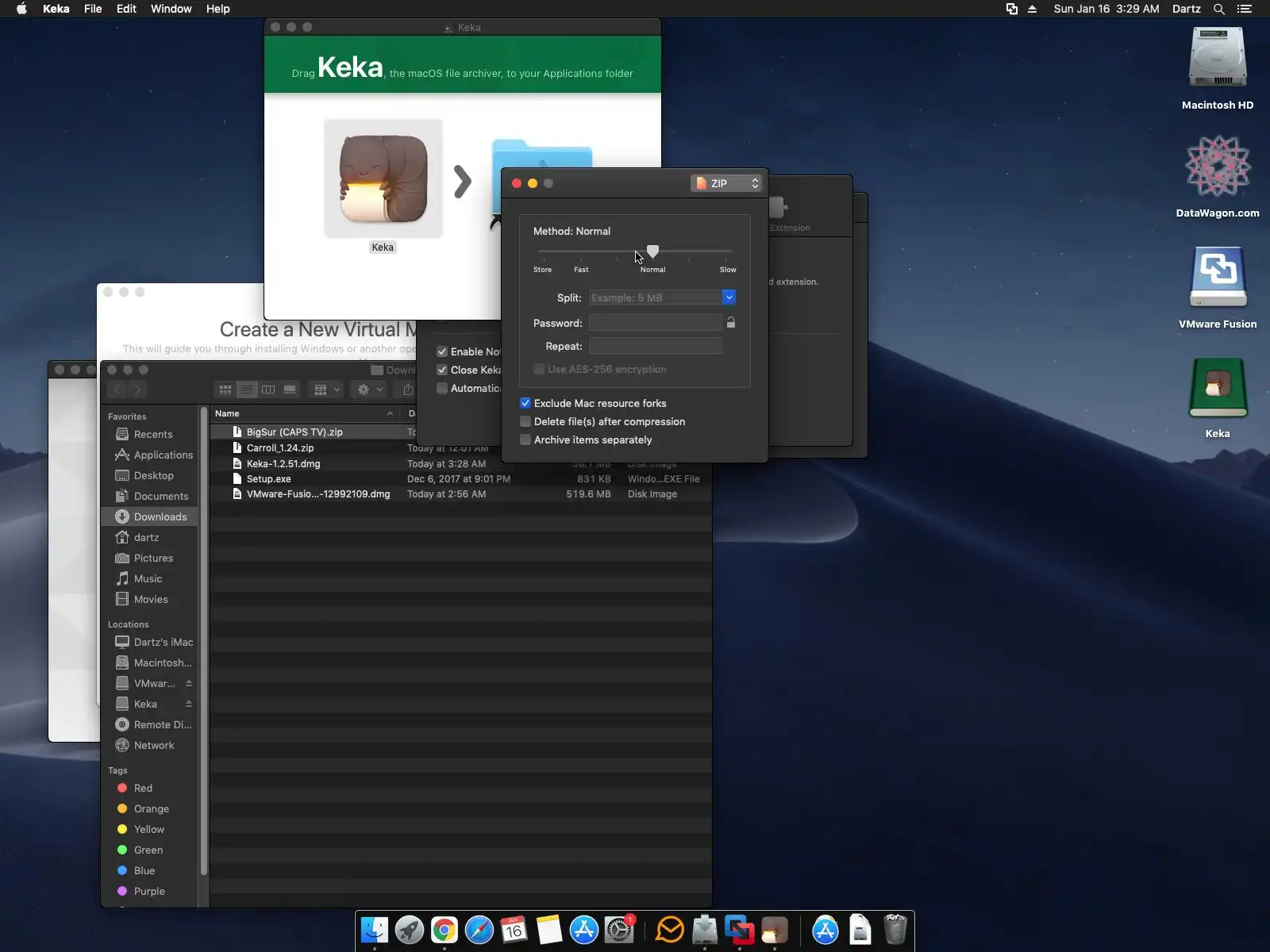Click the Password input field
The height and width of the screenshot is (952, 1270).
point(656,323)
